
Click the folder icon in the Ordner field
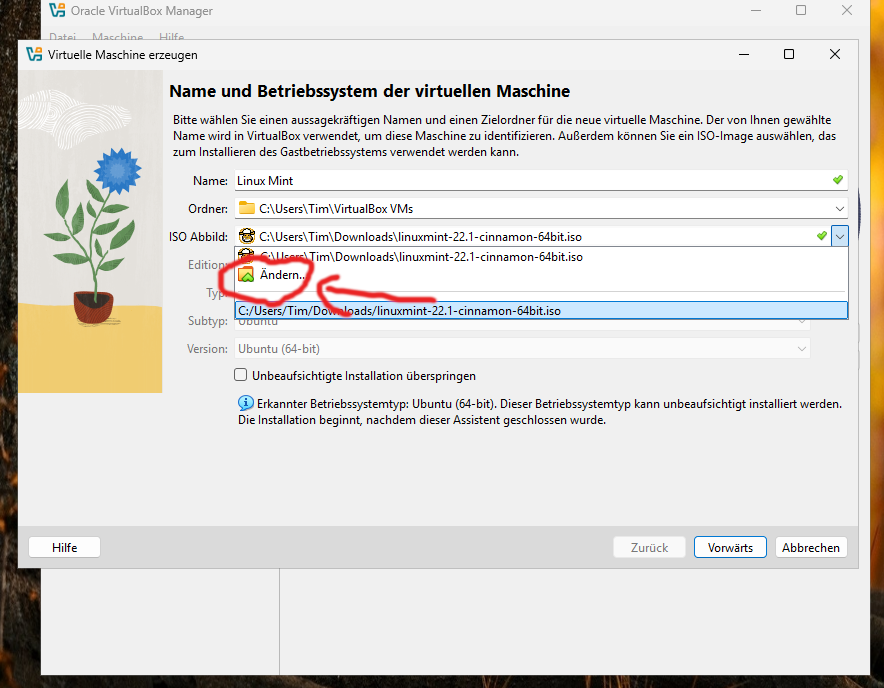point(246,208)
